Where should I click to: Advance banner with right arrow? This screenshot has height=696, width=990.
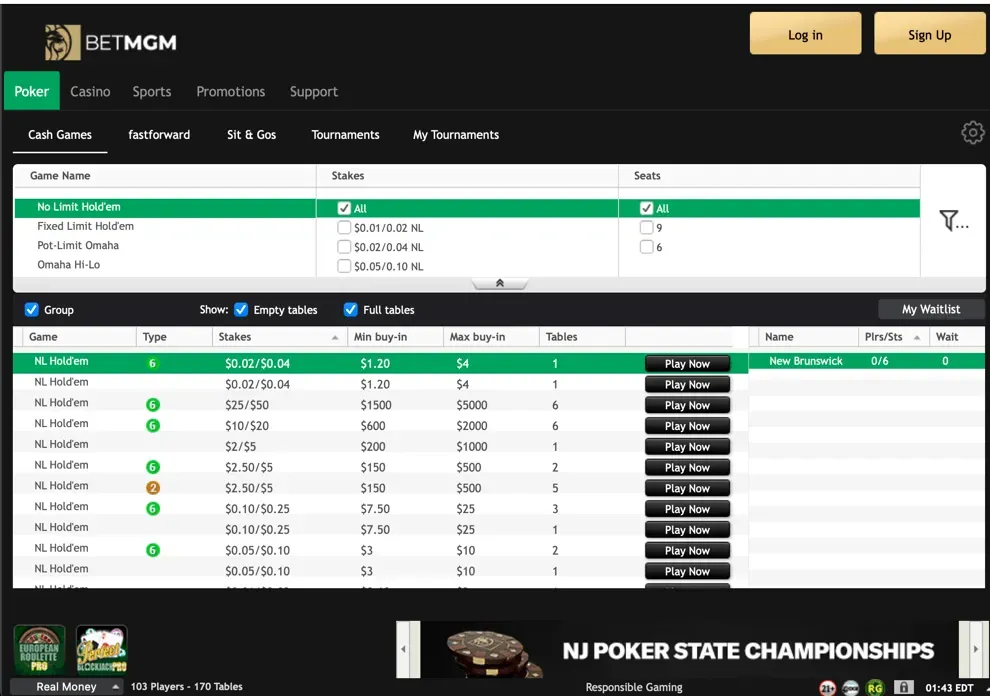pyautogui.click(x=974, y=649)
